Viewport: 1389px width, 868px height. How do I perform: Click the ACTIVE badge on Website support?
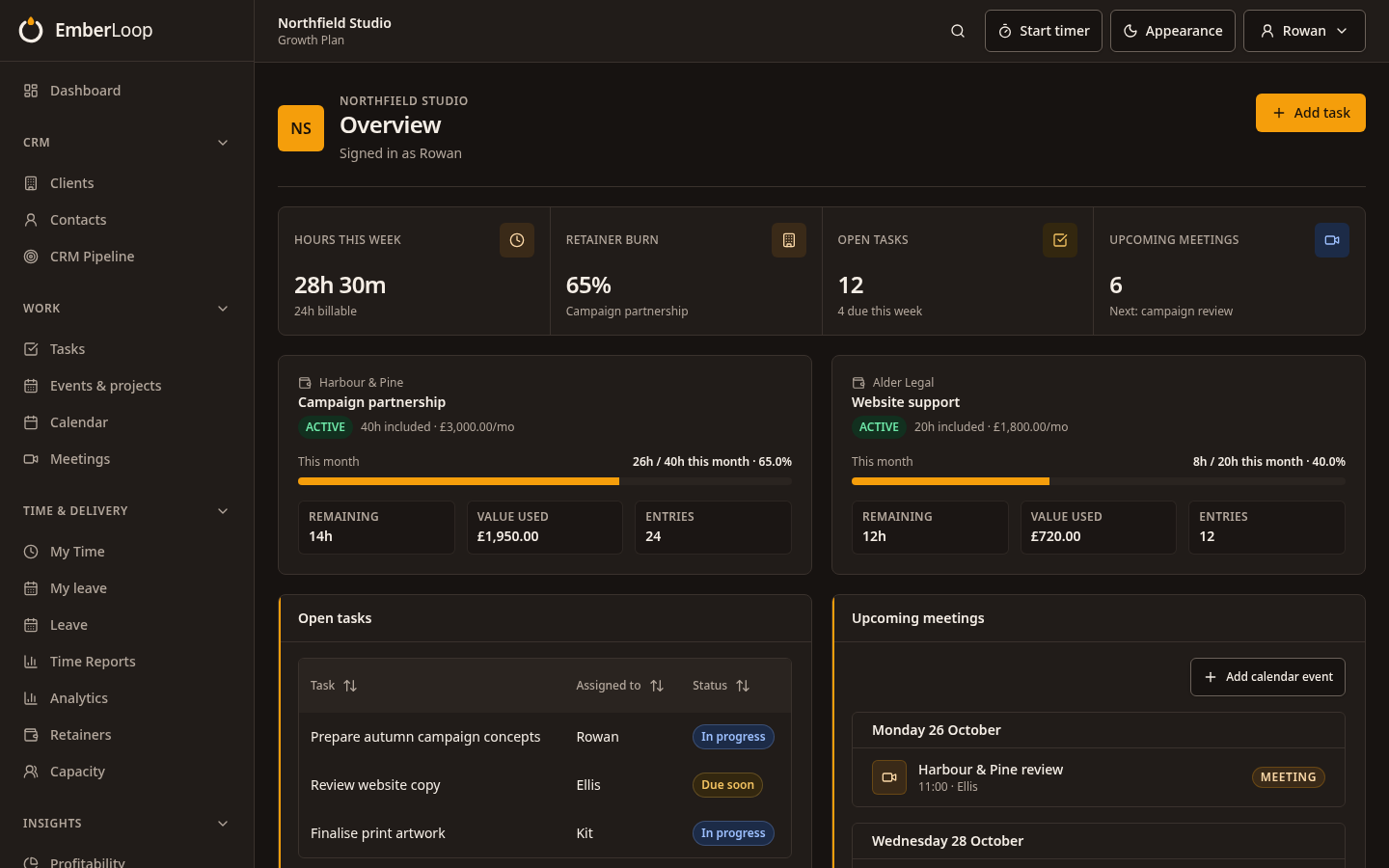point(879,427)
